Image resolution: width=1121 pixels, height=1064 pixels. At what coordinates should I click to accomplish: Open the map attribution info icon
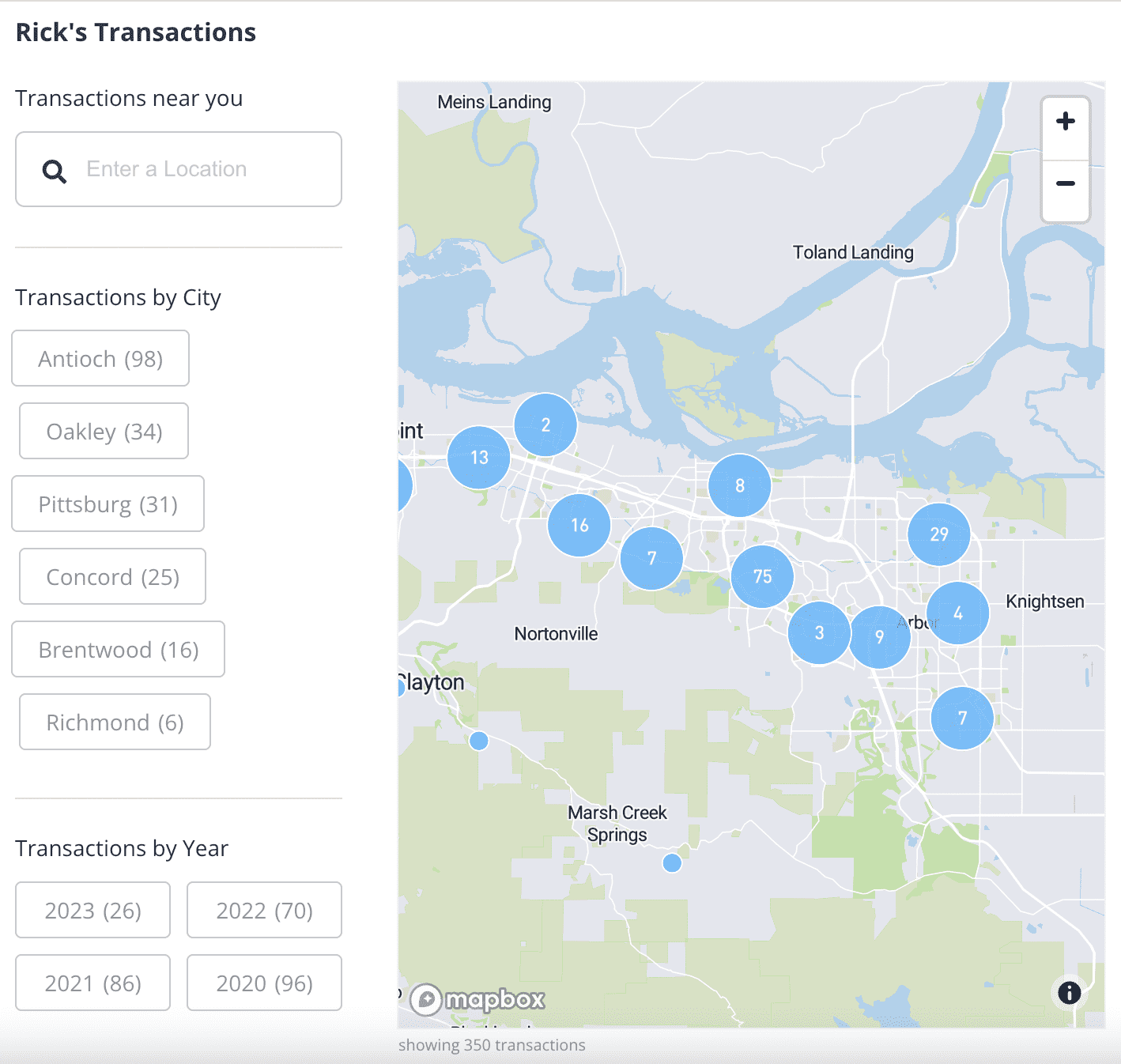point(1069,992)
